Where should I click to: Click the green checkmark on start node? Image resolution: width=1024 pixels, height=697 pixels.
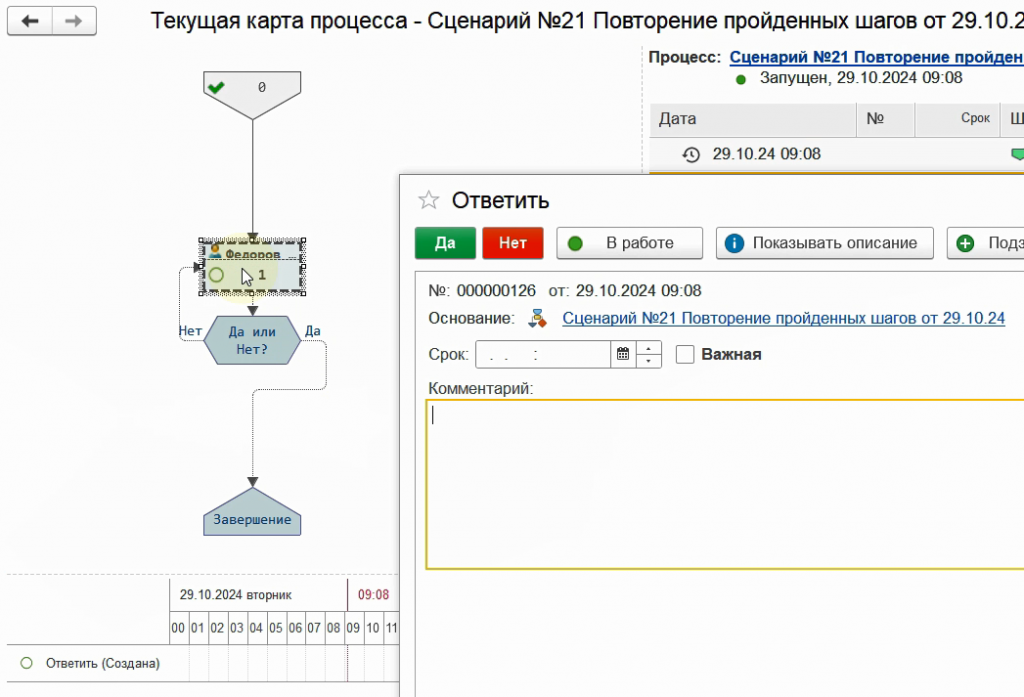215,87
